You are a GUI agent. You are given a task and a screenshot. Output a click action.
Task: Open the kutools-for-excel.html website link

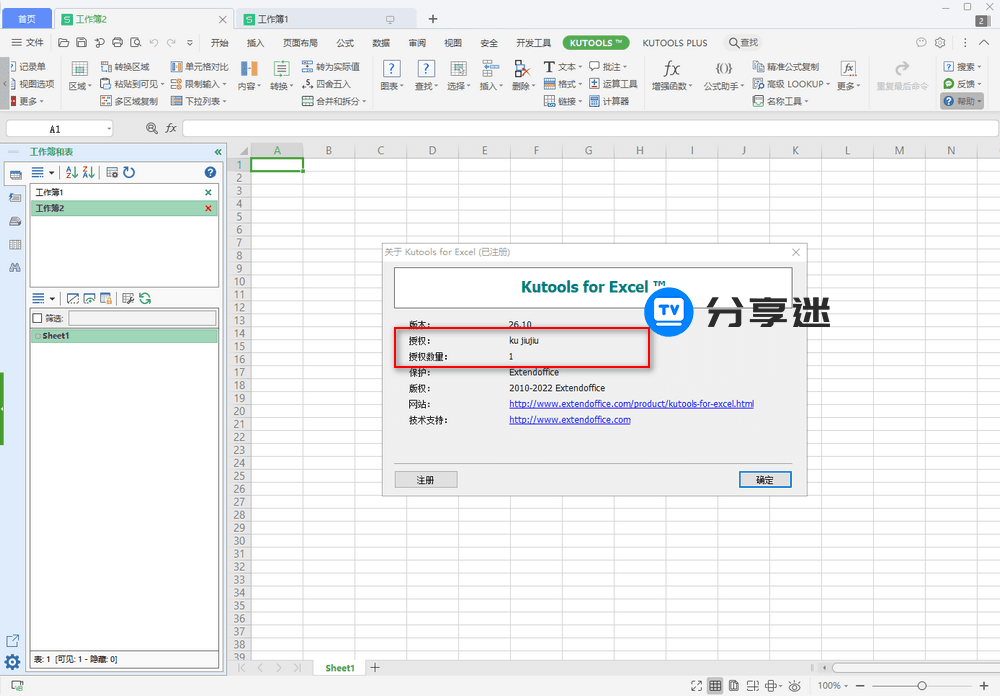point(631,404)
